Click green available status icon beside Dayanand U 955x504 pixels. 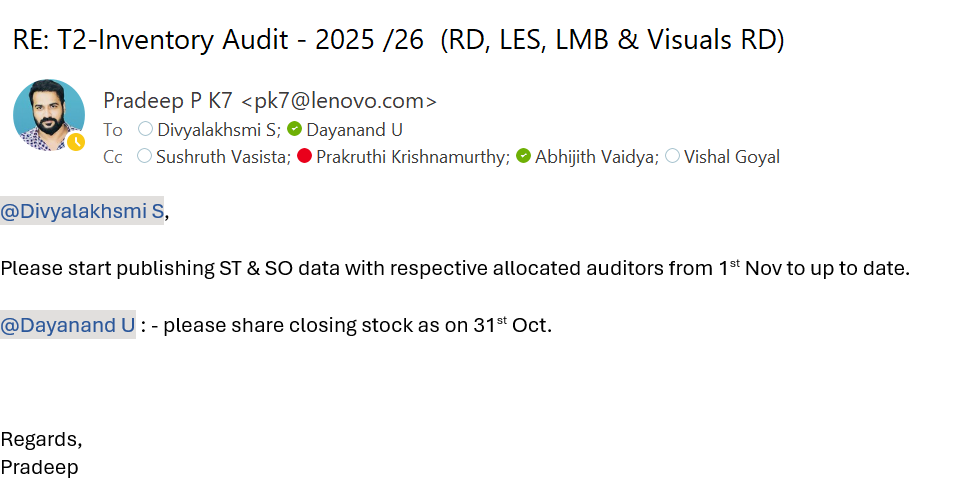(x=294, y=129)
